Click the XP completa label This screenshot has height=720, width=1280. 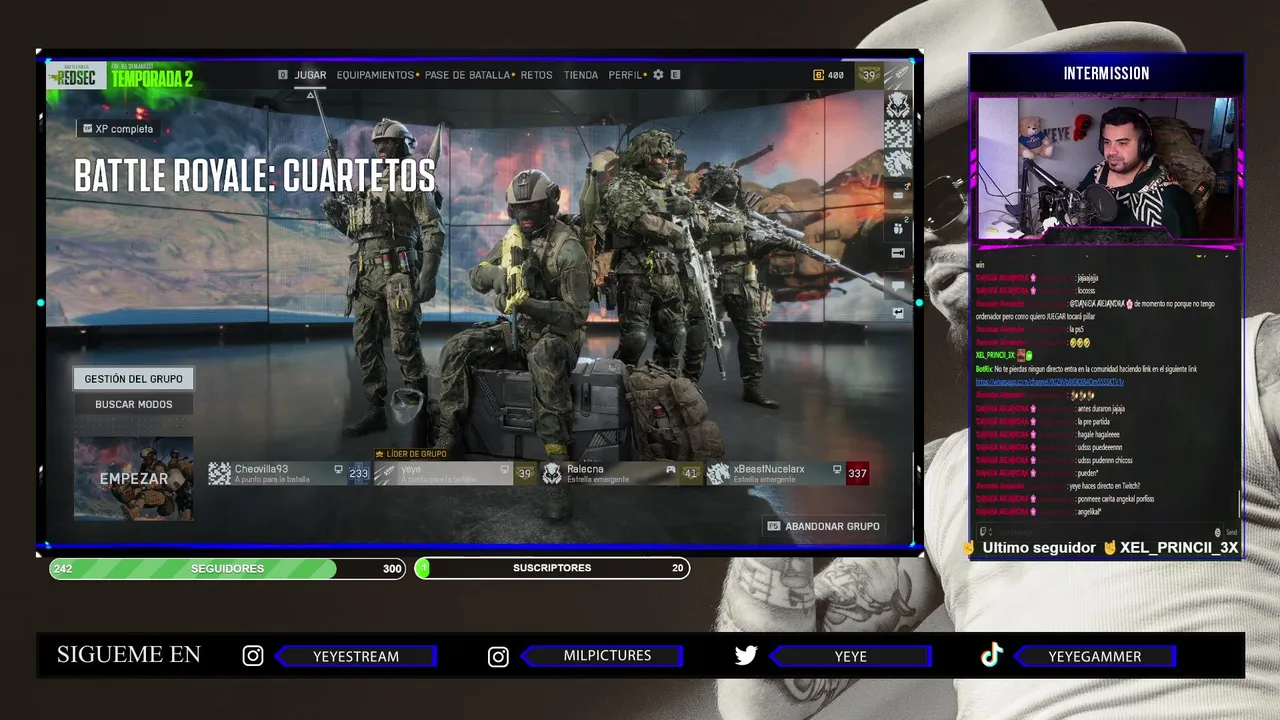click(x=124, y=129)
